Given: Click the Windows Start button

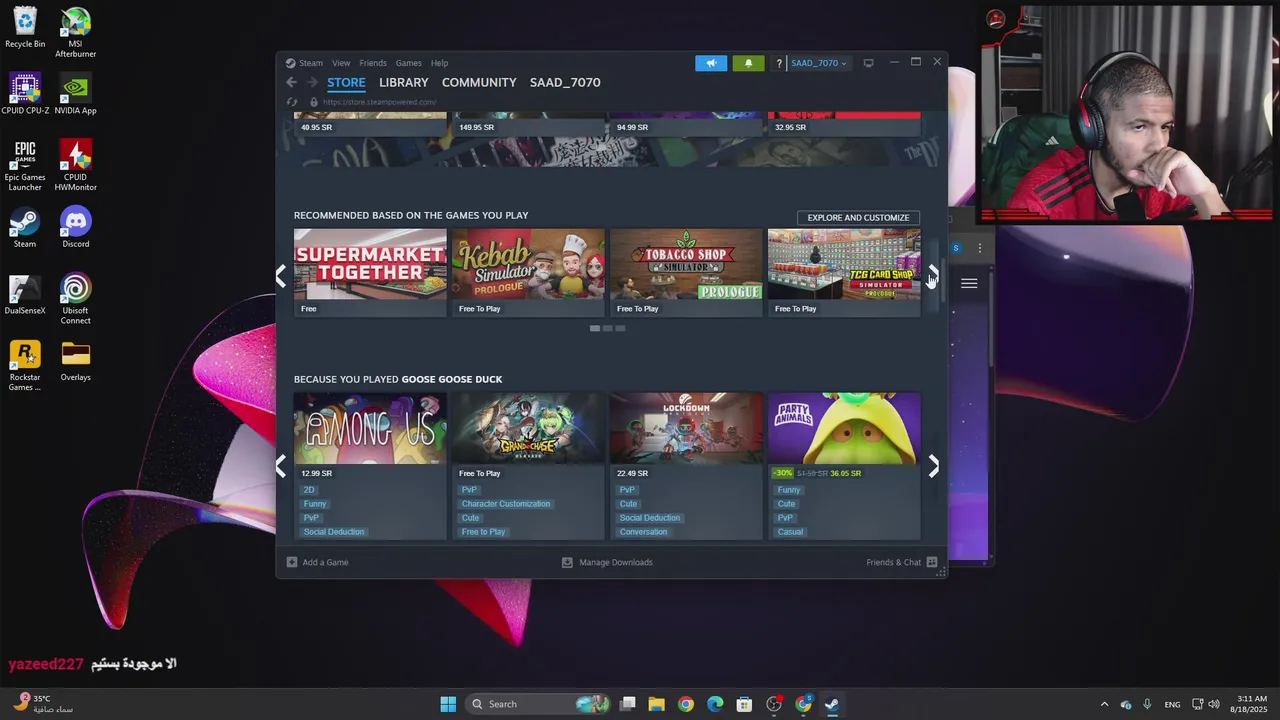Looking at the screenshot, I should point(448,704).
